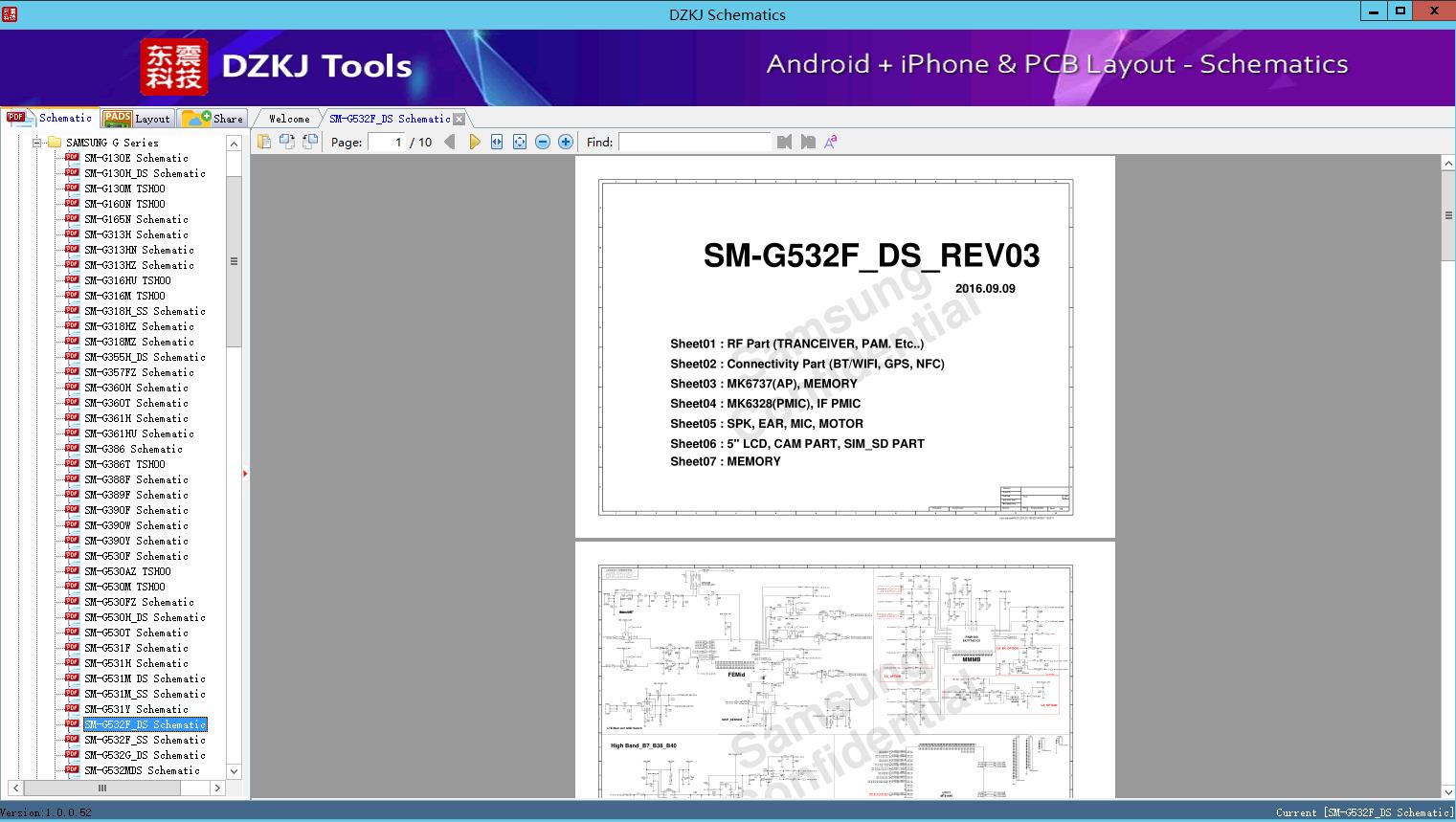The height and width of the screenshot is (822, 1456).
Task: Click the page number input box
Action: 387,142
